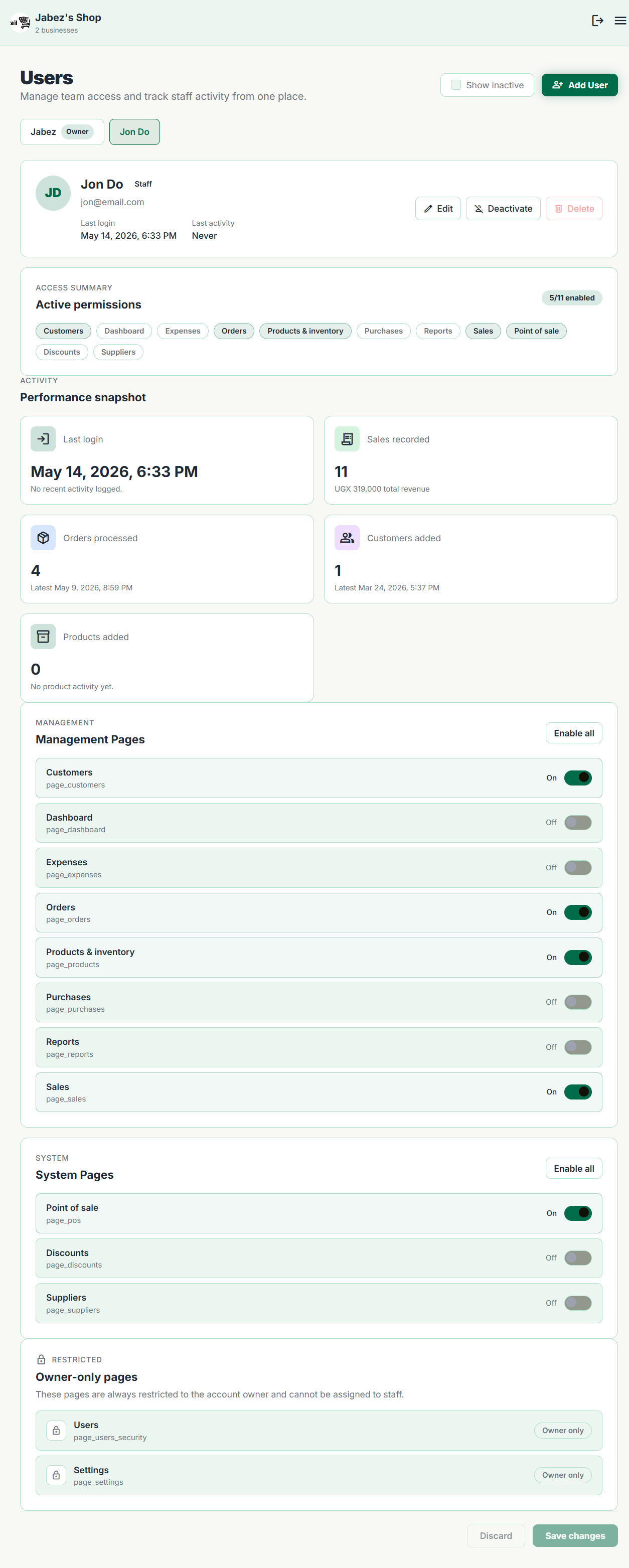This screenshot has width=629, height=1568.
Task: Open the hamburger menu icon
Action: (620, 21)
